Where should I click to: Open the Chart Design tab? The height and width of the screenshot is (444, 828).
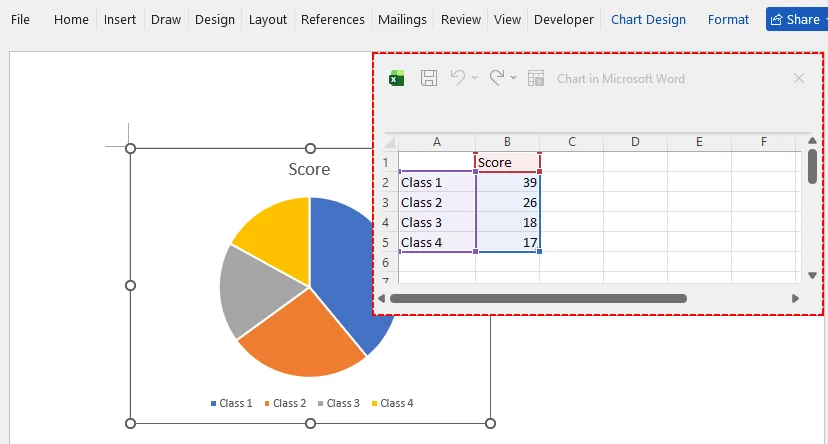[648, 20]
